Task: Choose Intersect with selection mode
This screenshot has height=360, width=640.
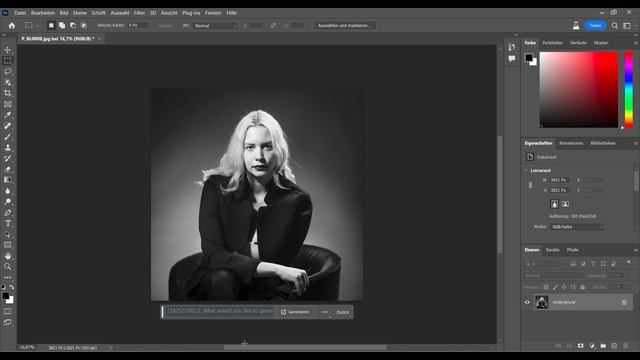Action: coord(84,25)
